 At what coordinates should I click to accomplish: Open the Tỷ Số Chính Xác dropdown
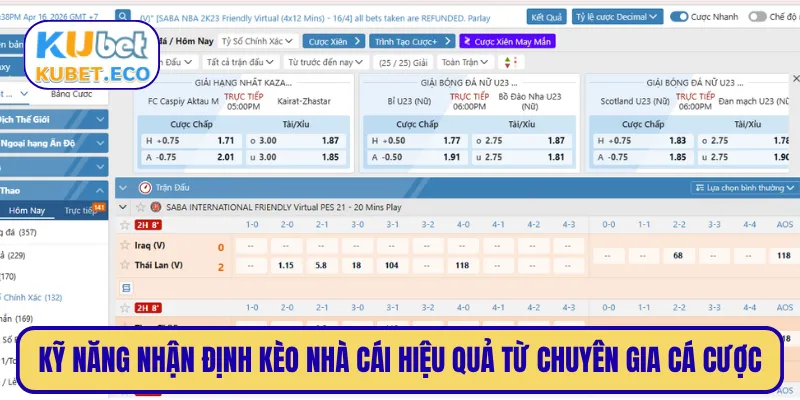(258, 41)
